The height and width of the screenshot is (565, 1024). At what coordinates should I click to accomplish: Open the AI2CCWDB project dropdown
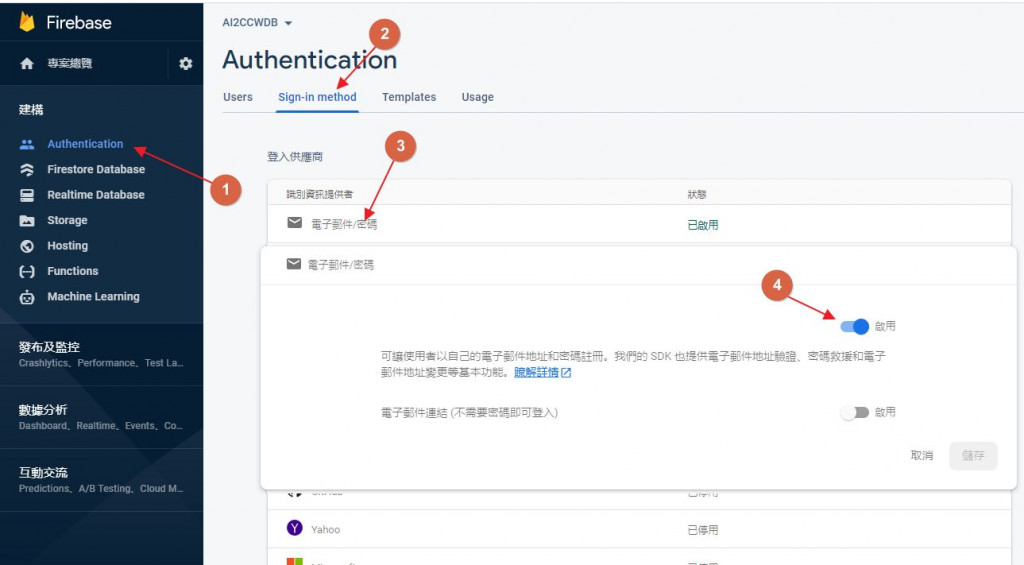tap(257, 23)
